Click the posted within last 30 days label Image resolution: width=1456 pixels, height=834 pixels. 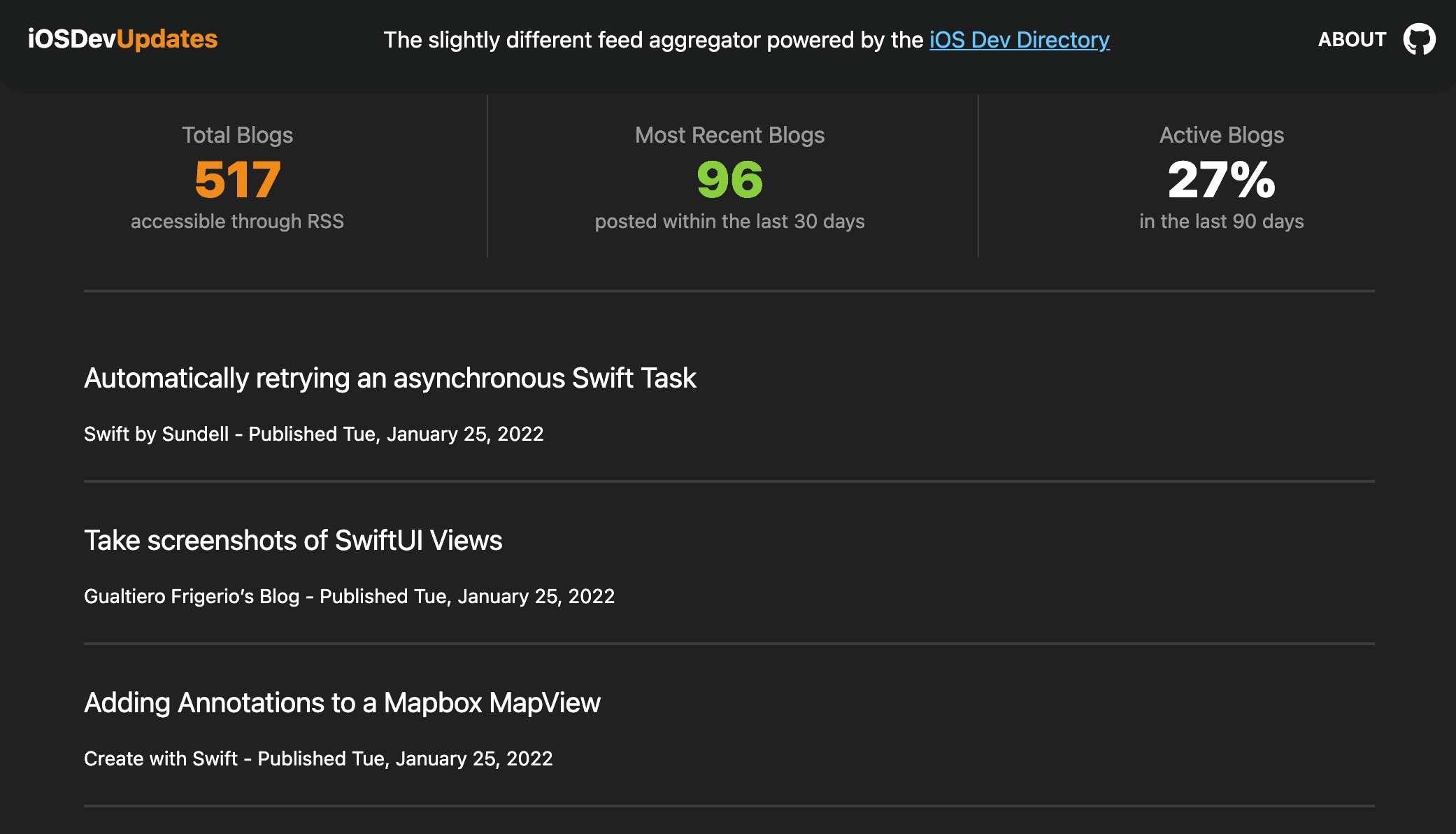[729, 221]
